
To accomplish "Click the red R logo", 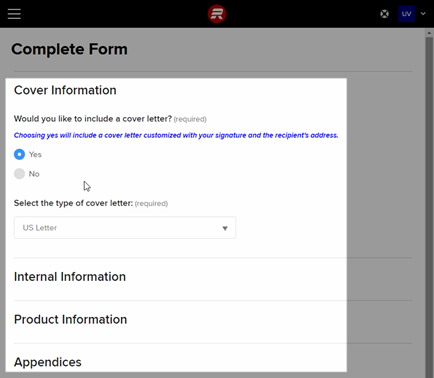I will 217,14.
